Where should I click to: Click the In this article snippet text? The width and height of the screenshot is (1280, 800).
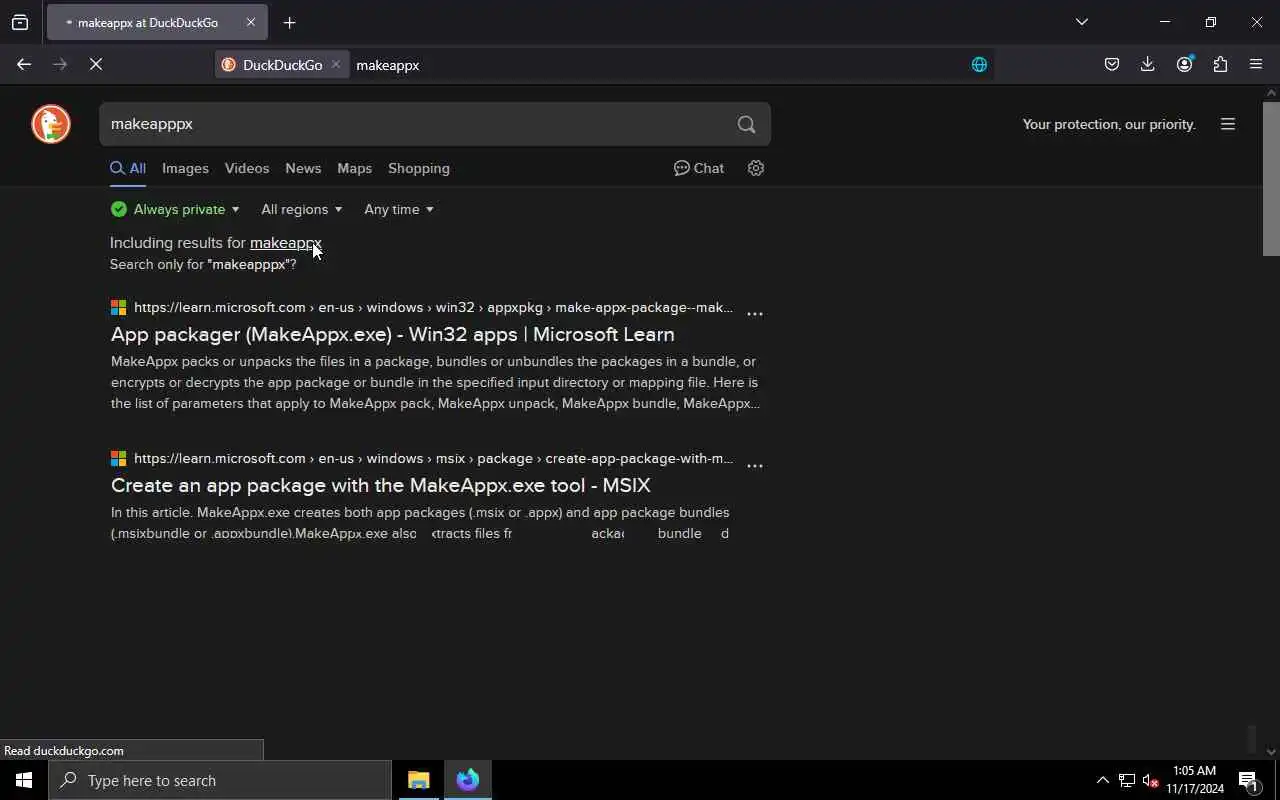[x=420, y=522]
